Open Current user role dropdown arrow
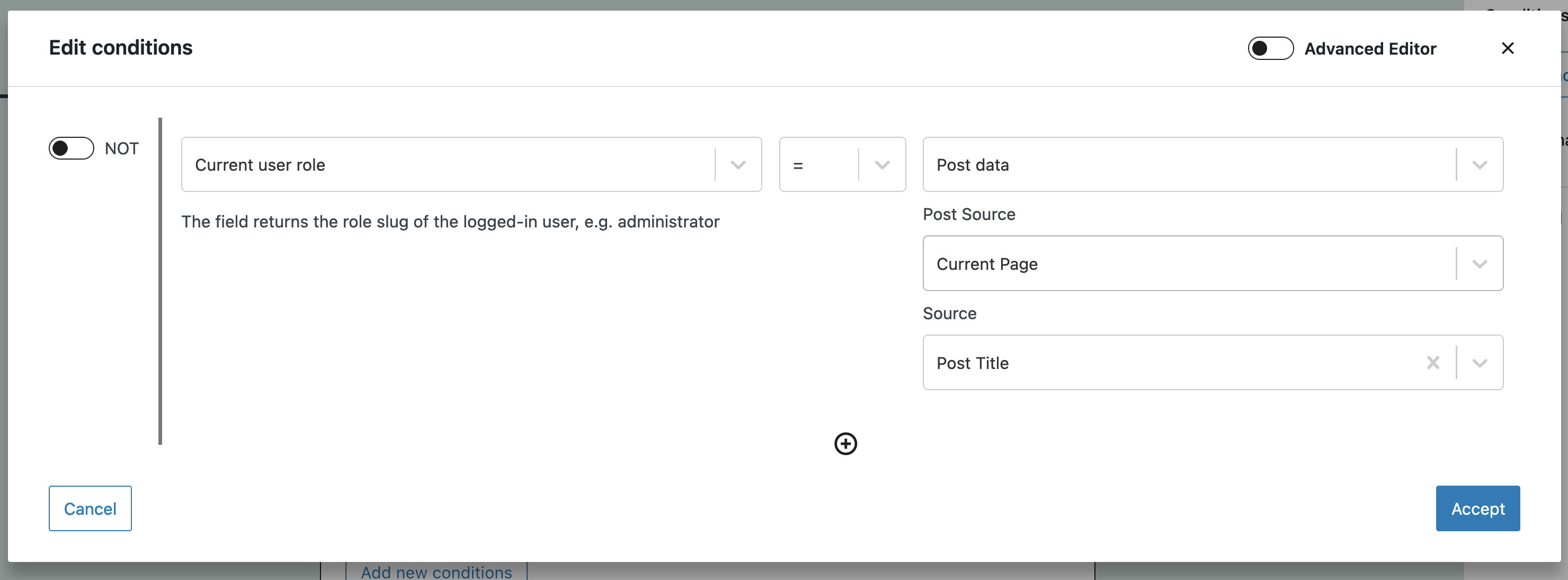This screenshot has width=1568, height=580. [738, 165]
